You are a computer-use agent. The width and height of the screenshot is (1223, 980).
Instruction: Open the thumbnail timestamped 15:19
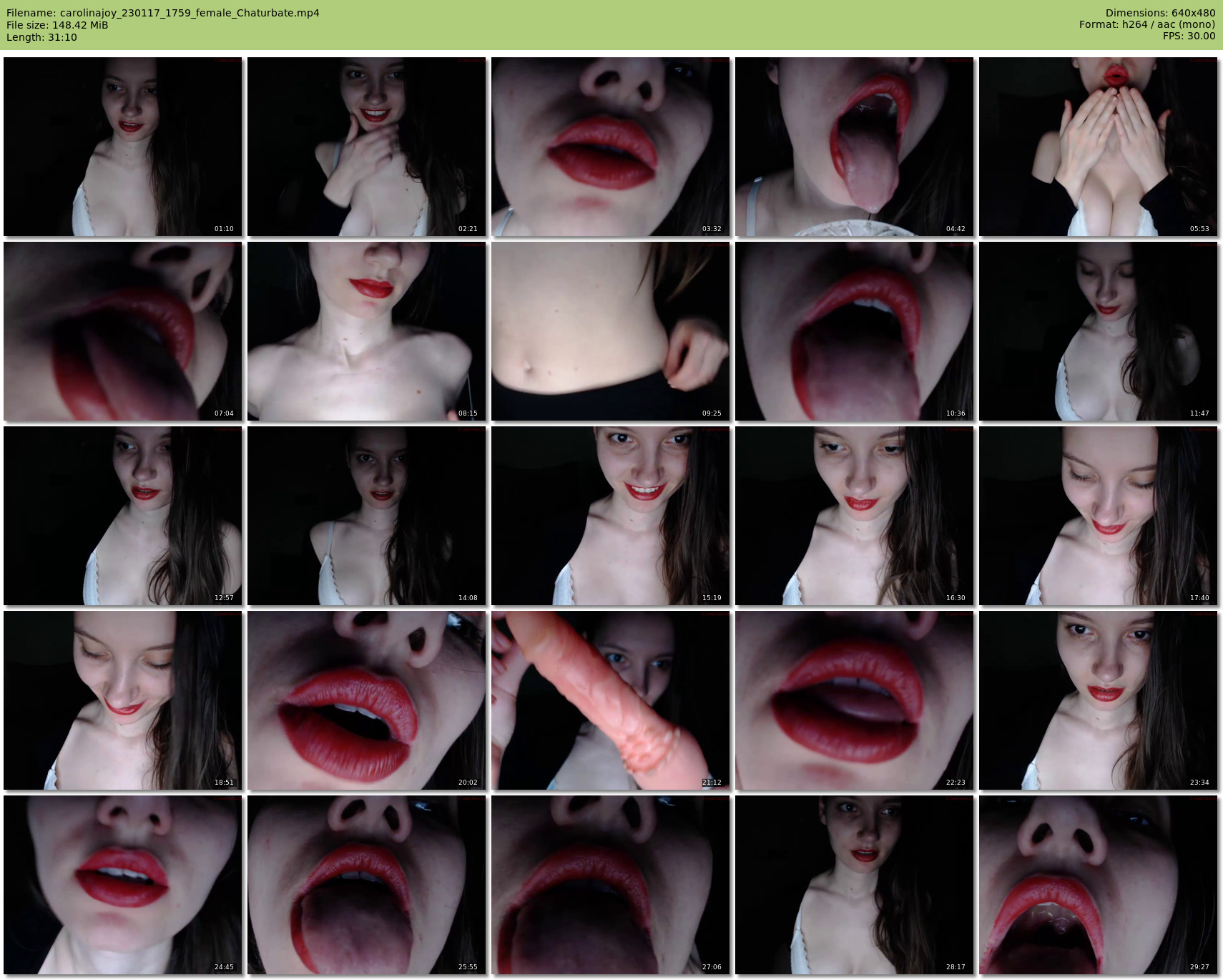(610, 516)
